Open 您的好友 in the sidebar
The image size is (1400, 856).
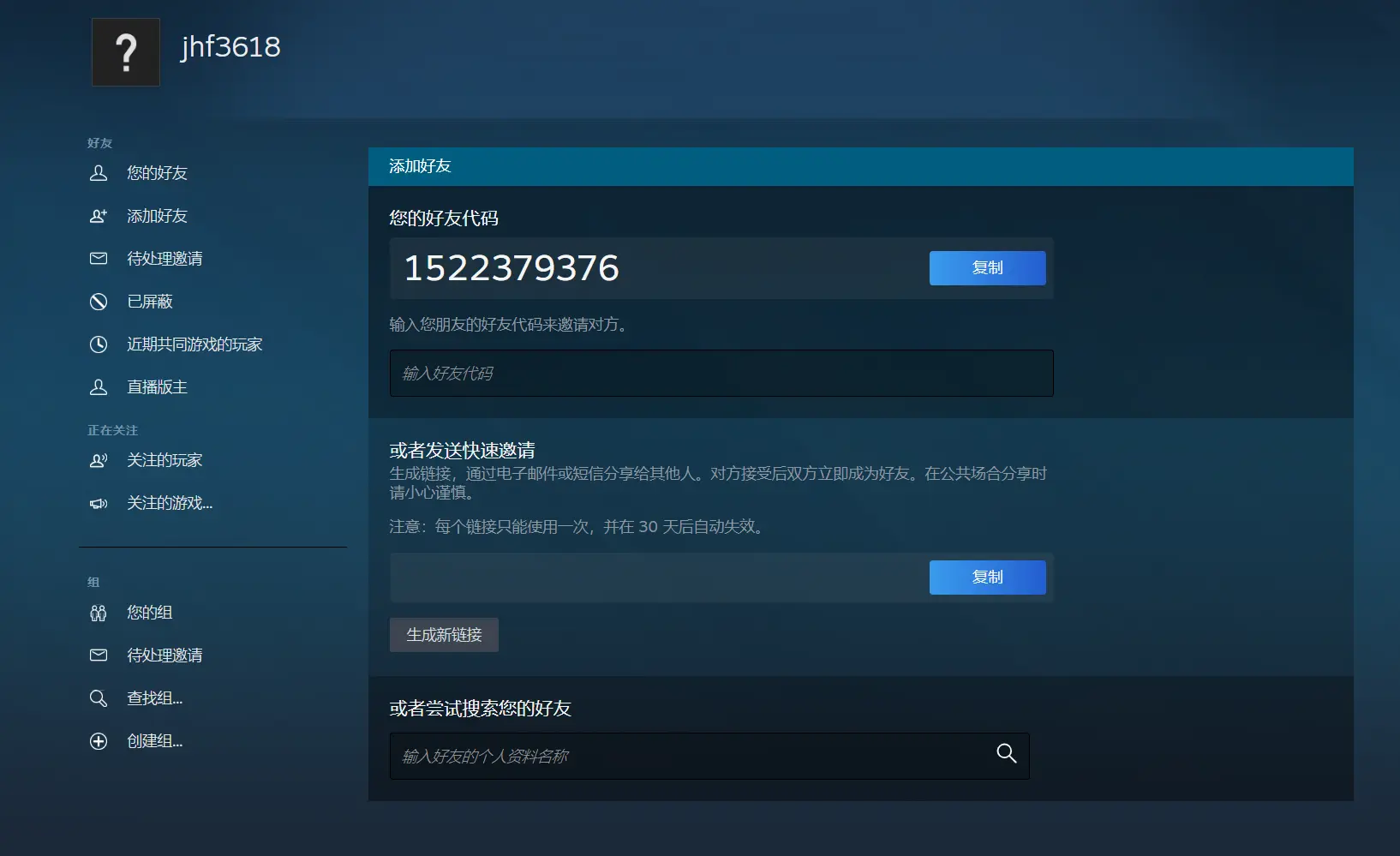(157, 173)
